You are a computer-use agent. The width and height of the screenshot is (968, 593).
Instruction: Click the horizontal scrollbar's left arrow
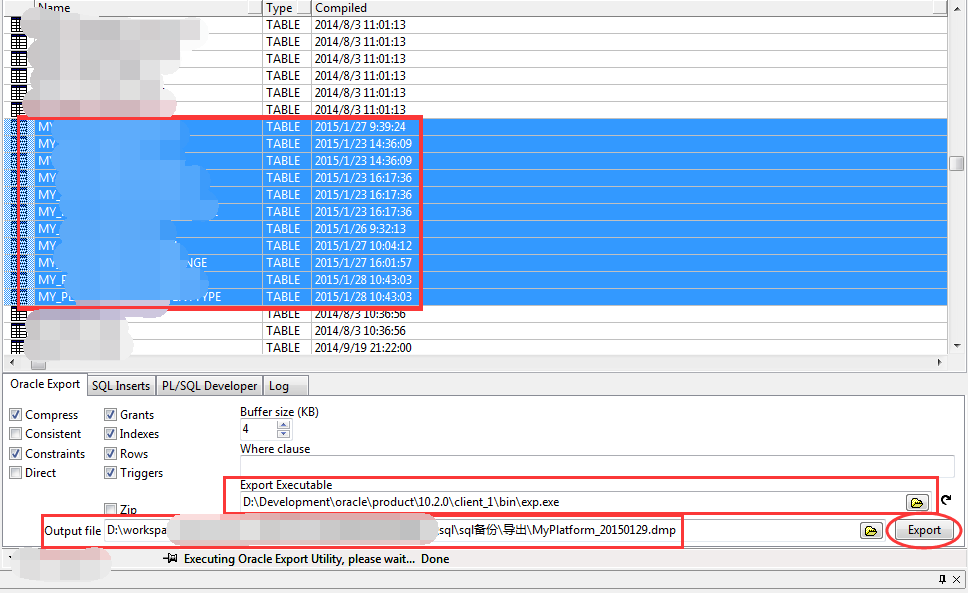click(11, 362)
